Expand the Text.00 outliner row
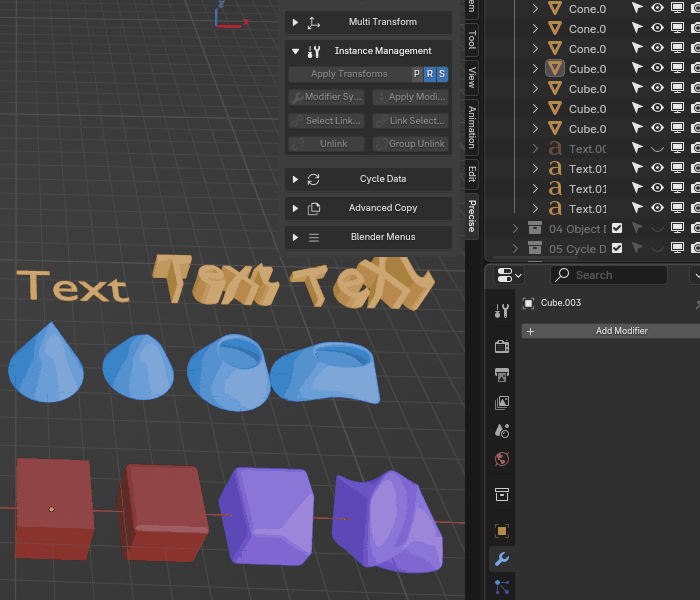The width and height of the screenshot is (700, 600). pos(535,149)
